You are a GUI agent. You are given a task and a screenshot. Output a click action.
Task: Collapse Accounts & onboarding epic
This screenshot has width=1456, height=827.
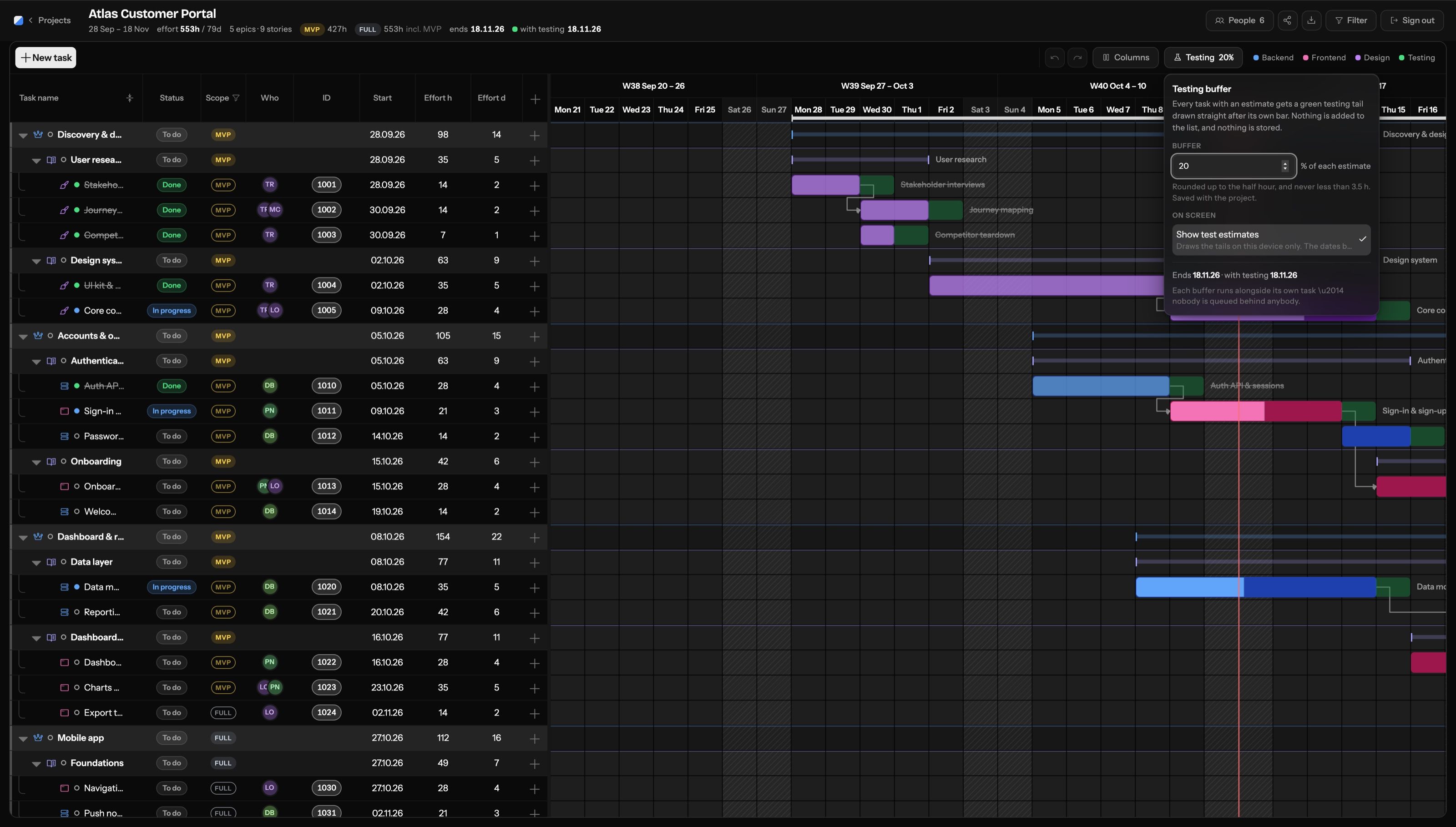tap(23, 336)
